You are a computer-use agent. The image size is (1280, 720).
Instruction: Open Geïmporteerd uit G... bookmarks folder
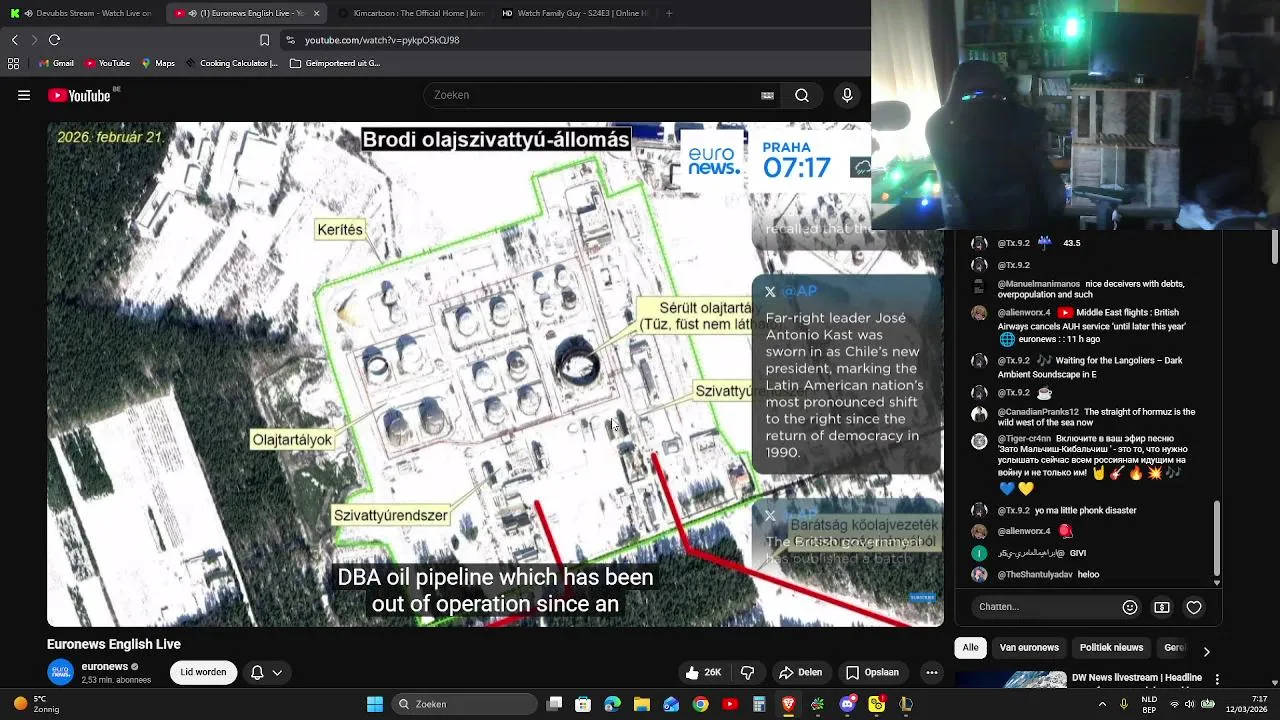coord(336,63)
